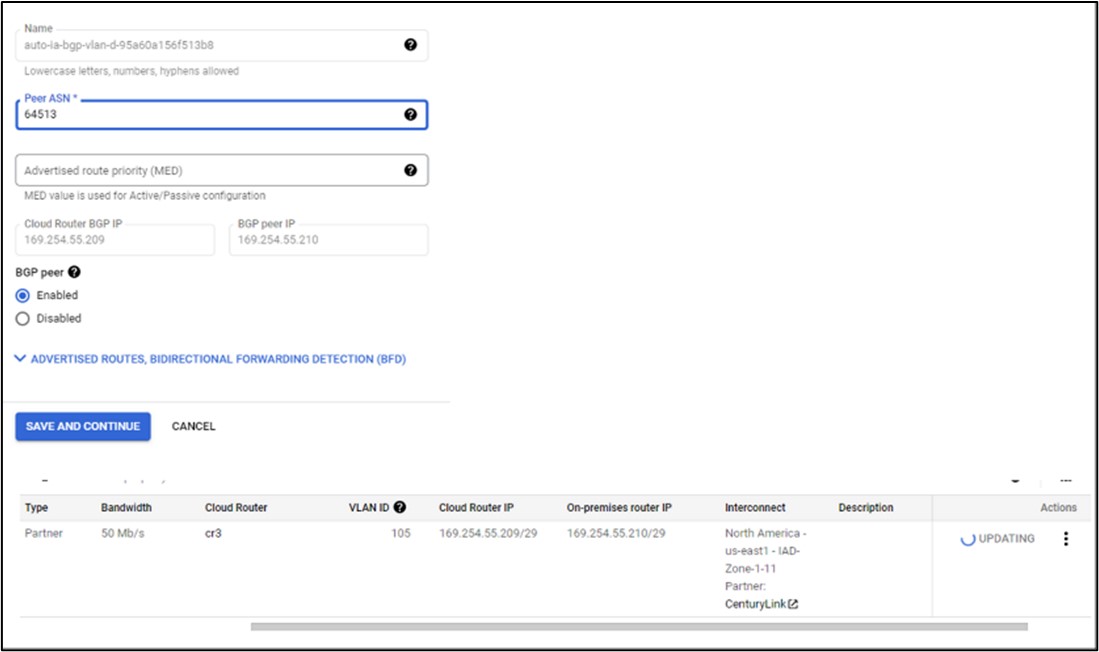Click the Peer ASN help icon
Viewport: 1099px width, 652px height.
(410, 115)
